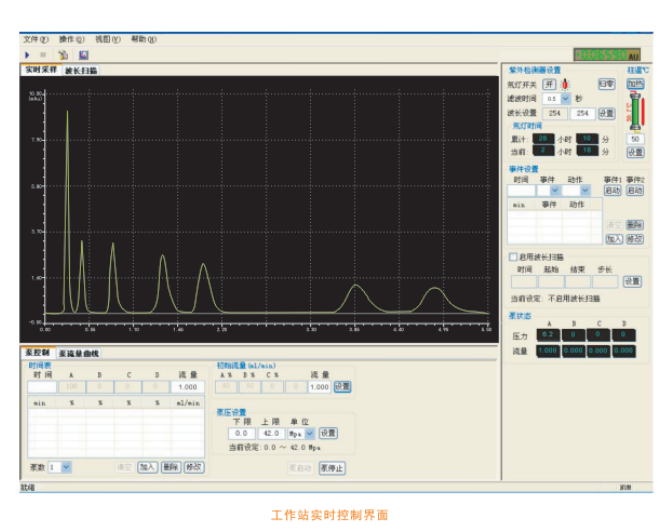Click the time table 时间 input field
This screenshot has height=531, width=672.
coord(42,387)
